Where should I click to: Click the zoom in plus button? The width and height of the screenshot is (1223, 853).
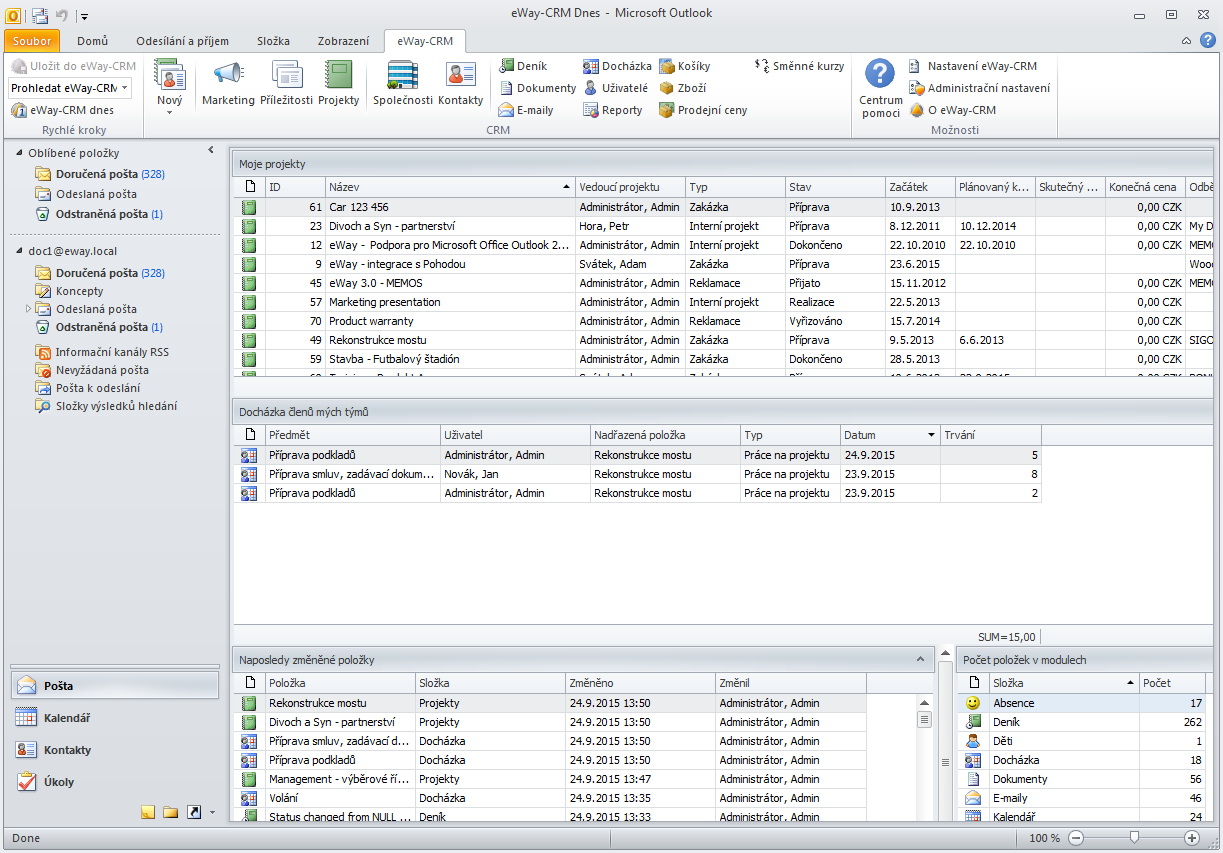click(x=1192, y=838)
